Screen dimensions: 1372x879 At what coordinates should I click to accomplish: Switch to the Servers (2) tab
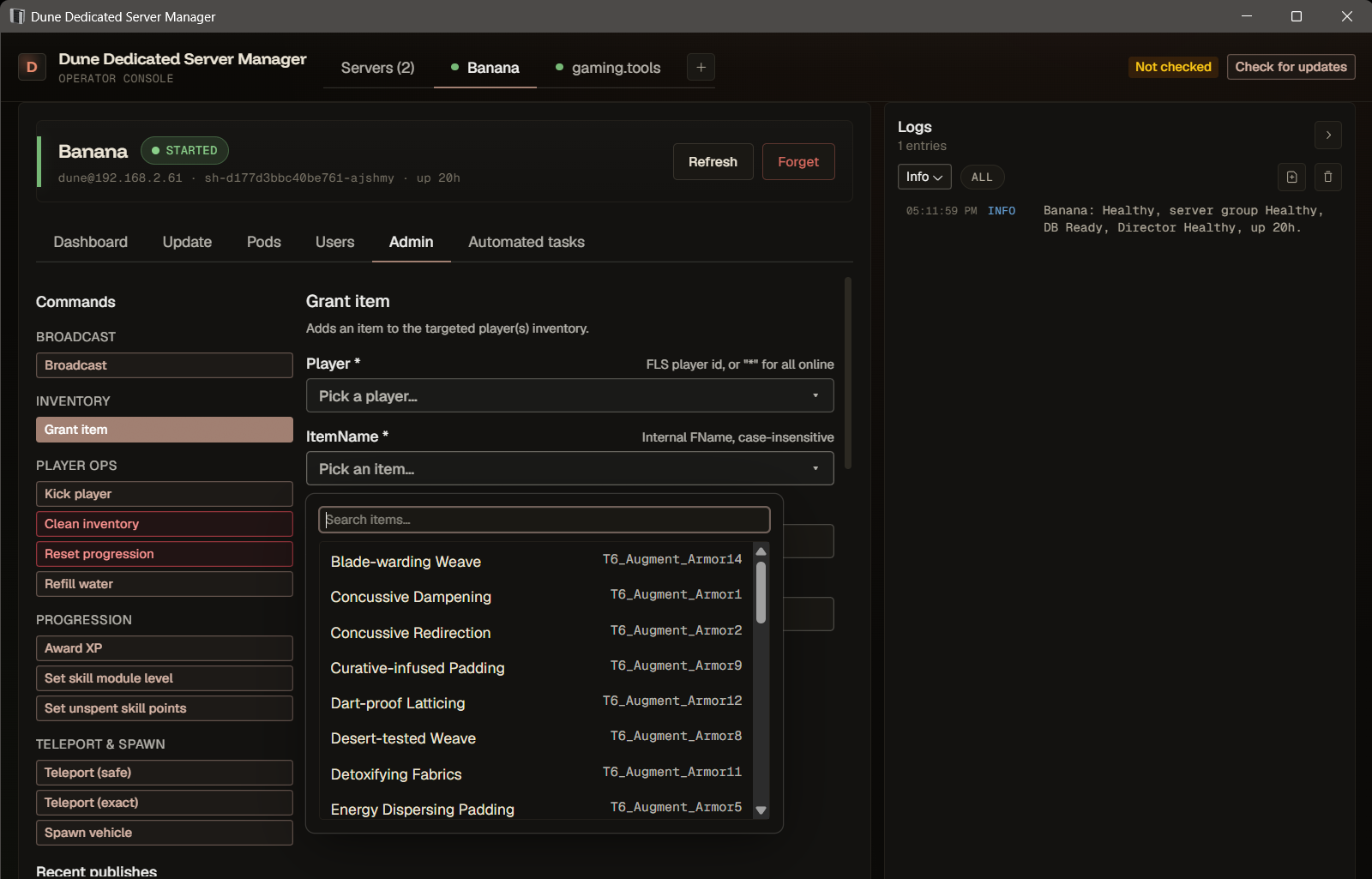(x=378, y=68)
